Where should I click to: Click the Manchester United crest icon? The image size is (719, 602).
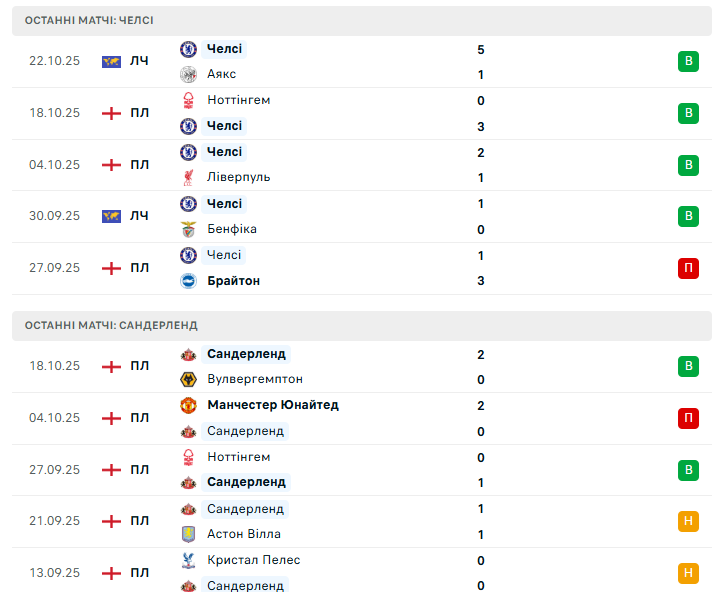coord(188,405)
